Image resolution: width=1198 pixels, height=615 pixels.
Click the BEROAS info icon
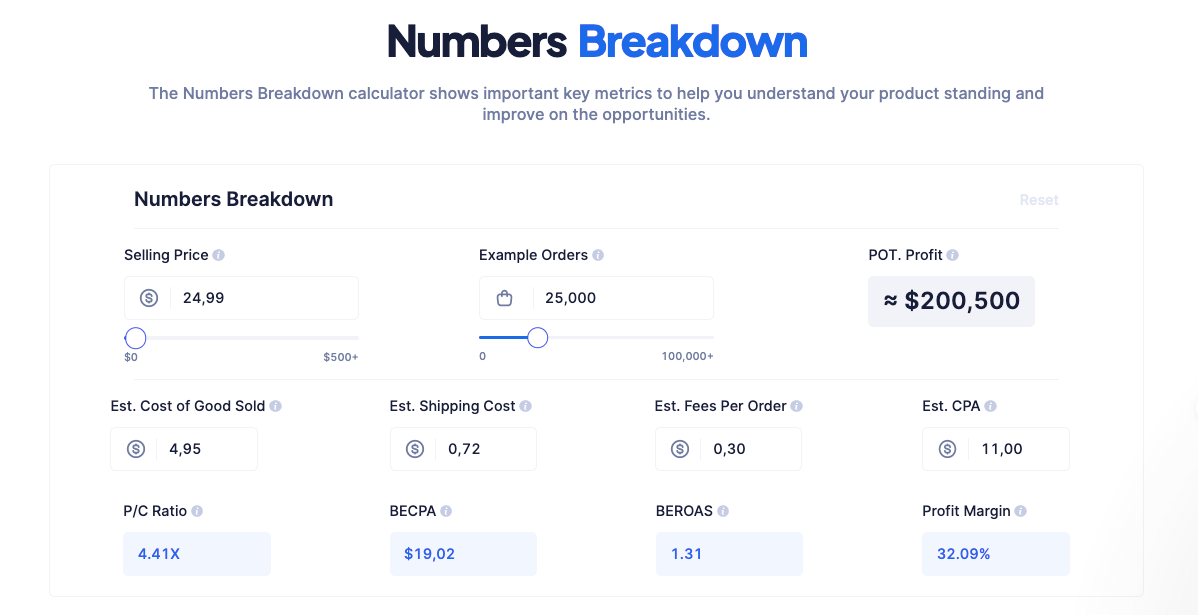[723, 511]
